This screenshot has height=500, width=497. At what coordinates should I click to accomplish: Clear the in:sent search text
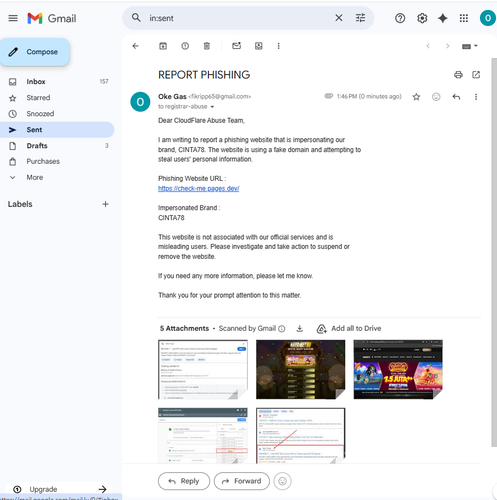point(339,18)
